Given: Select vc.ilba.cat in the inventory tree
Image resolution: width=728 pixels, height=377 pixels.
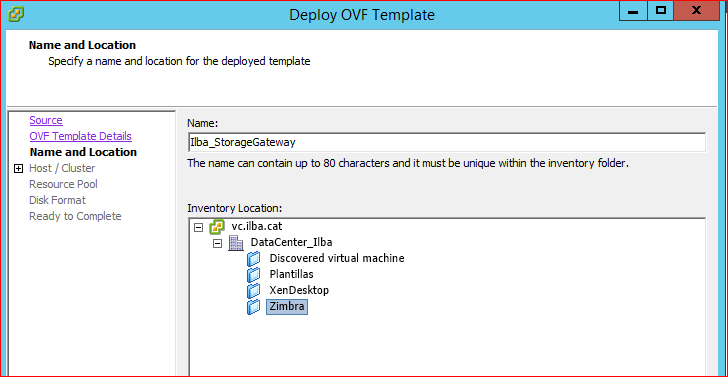Looking at the screenshot, I should click(257, 227).
